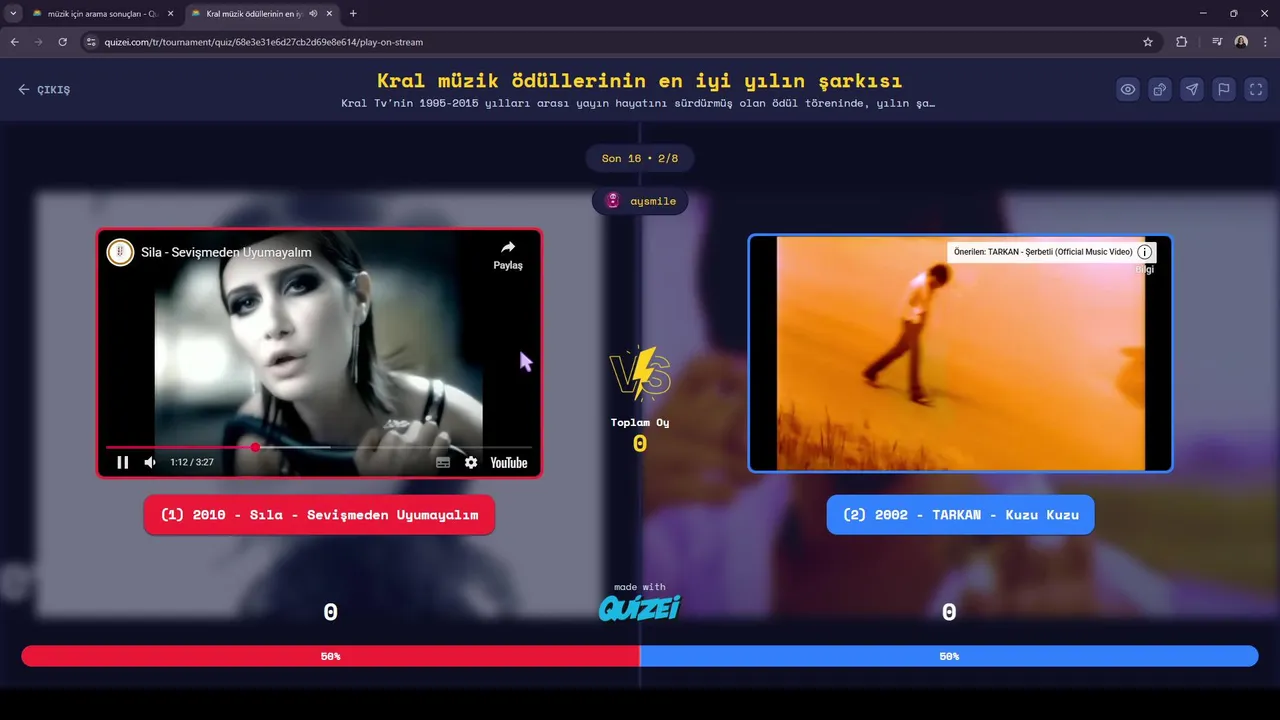This screenshot has width=1280, height=720.
Task: Click the 1:12 / 3:27 video time display
Action: tap(192, 462)
